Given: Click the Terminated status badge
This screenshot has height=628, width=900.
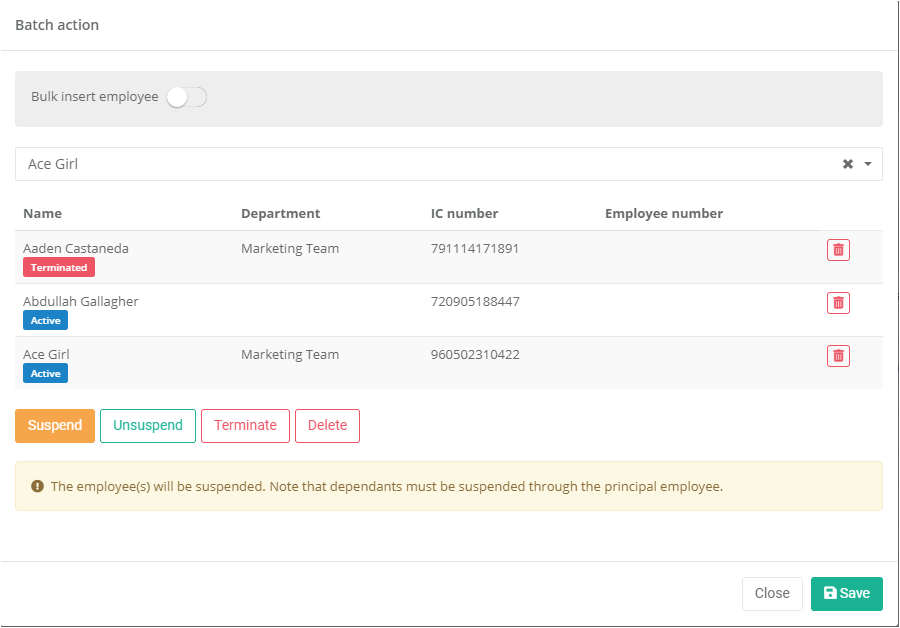Looking at the screenshot, I should tap(59, 268).
